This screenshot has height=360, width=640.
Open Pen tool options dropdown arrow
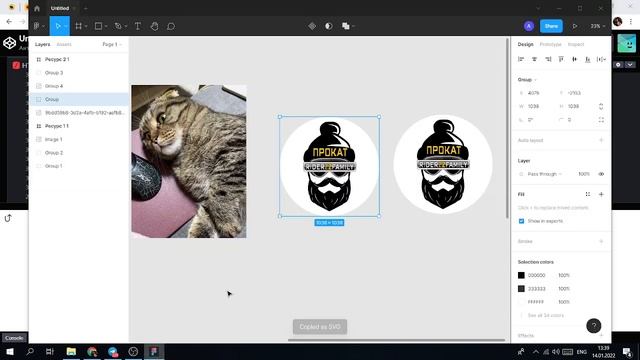[126, 27]
